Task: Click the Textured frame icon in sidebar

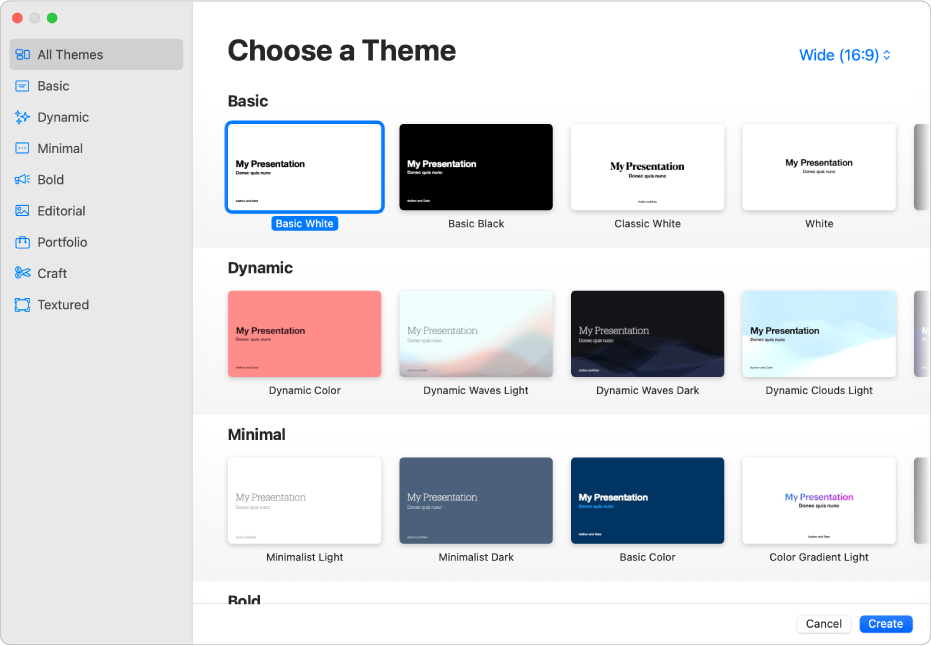Action: click(23, 305)
